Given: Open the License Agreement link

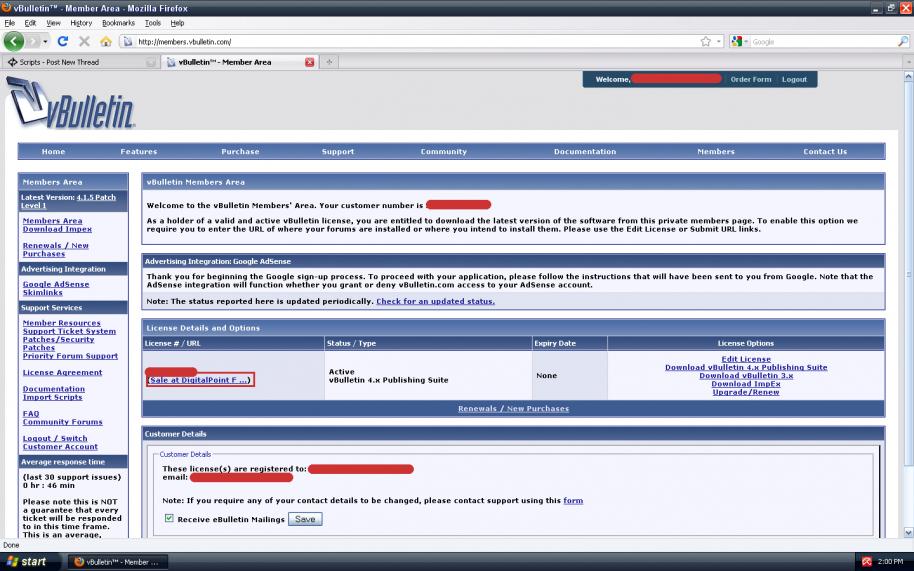Looking at the screenshot, I should [x=62, y=372].
